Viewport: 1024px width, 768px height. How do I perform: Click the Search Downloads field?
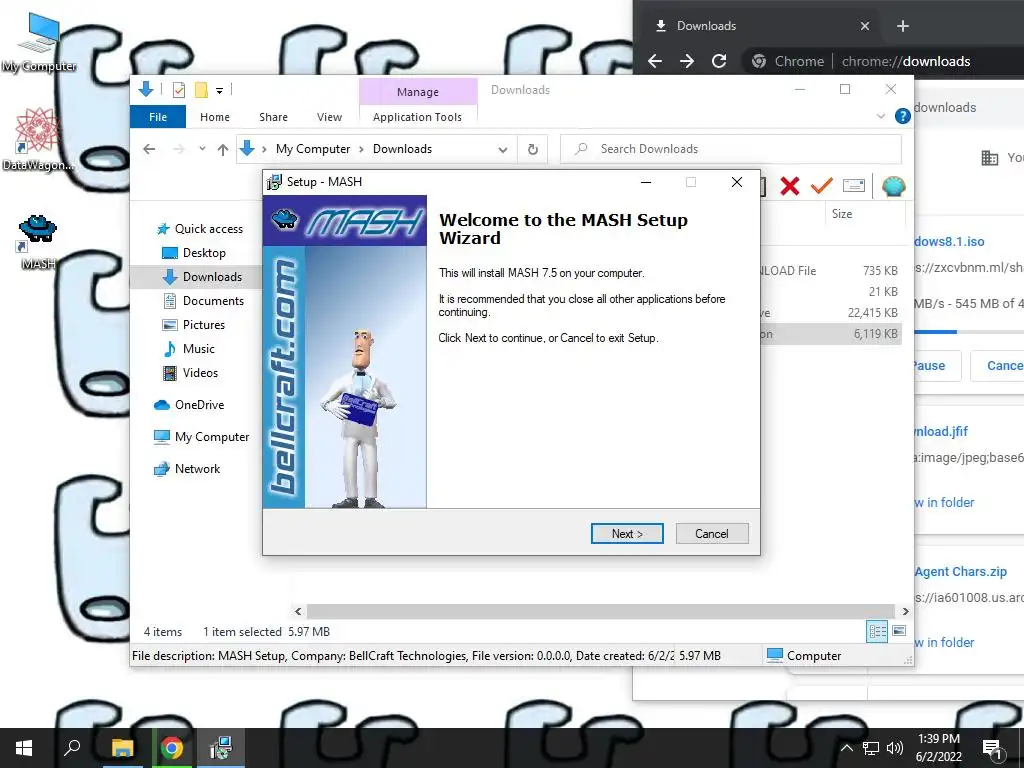click(x=731, y=149)
